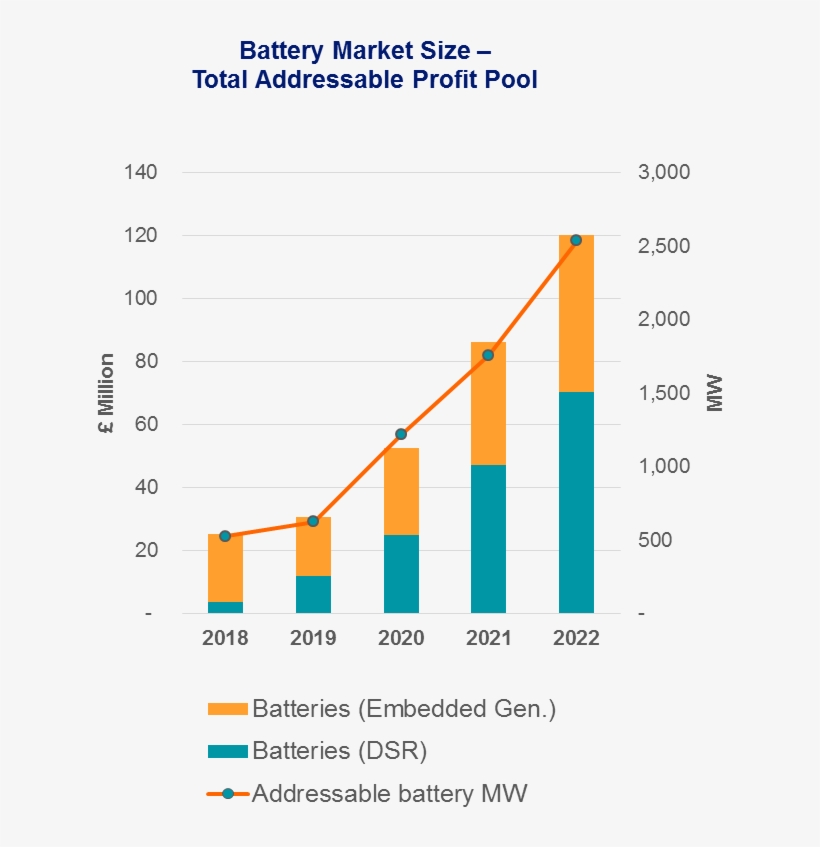Viewport: 820px width, 847px height.
Task: Click the Batteries (DSR) legend text
Action: tap(346, 751)
